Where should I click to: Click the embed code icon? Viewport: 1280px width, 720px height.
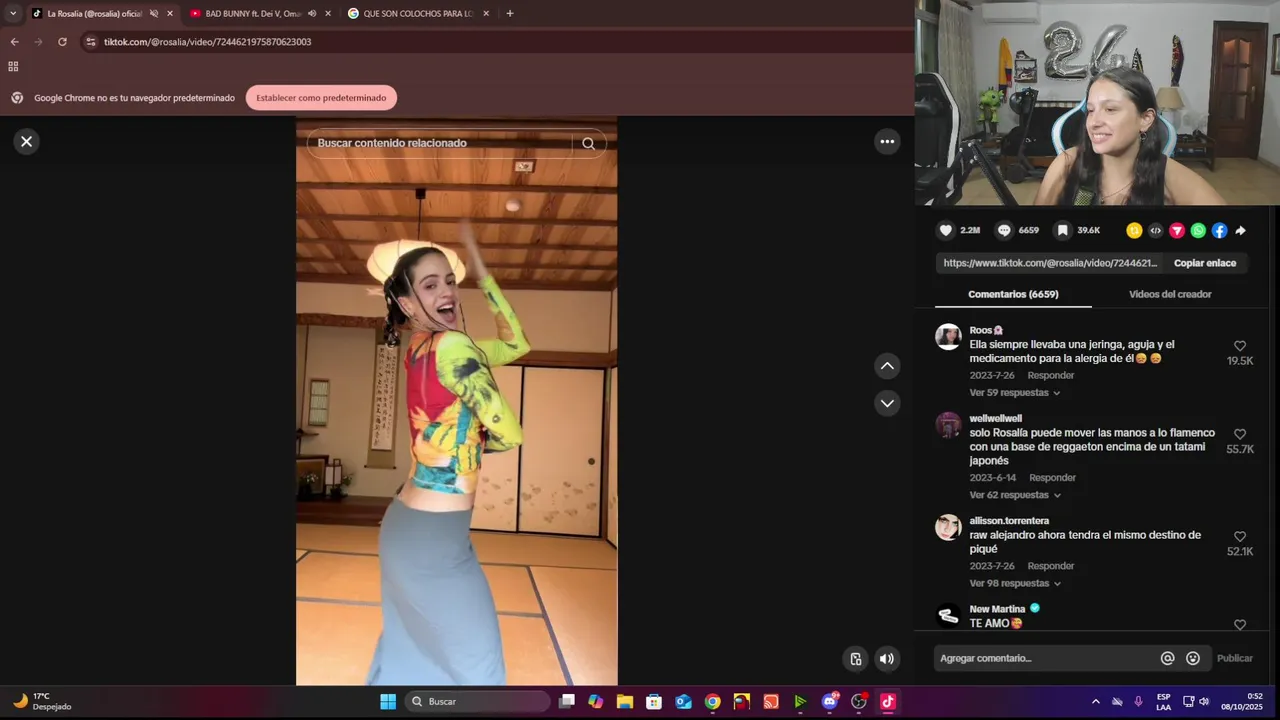tap(1156, 230)
